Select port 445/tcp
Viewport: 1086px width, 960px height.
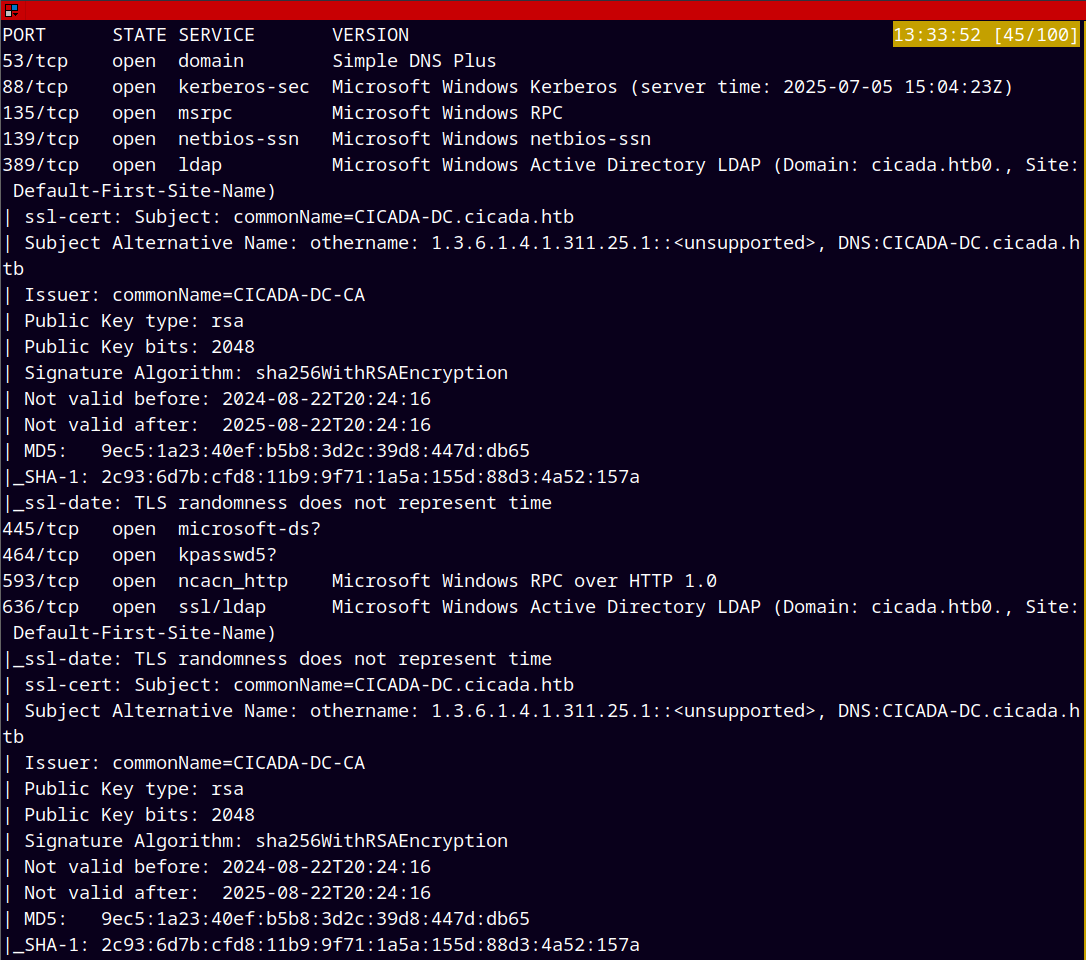[x=41, y=529]
